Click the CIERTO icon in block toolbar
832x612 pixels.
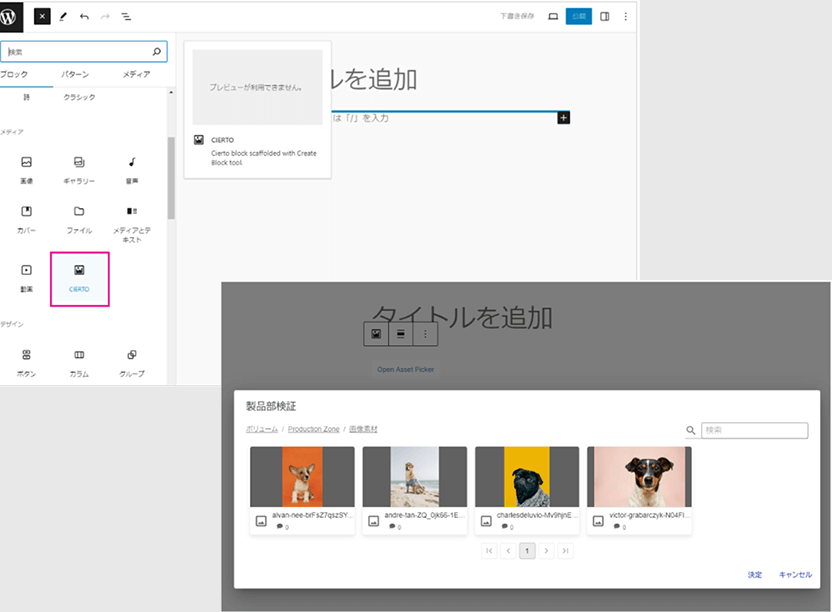(x=376, y=334)
